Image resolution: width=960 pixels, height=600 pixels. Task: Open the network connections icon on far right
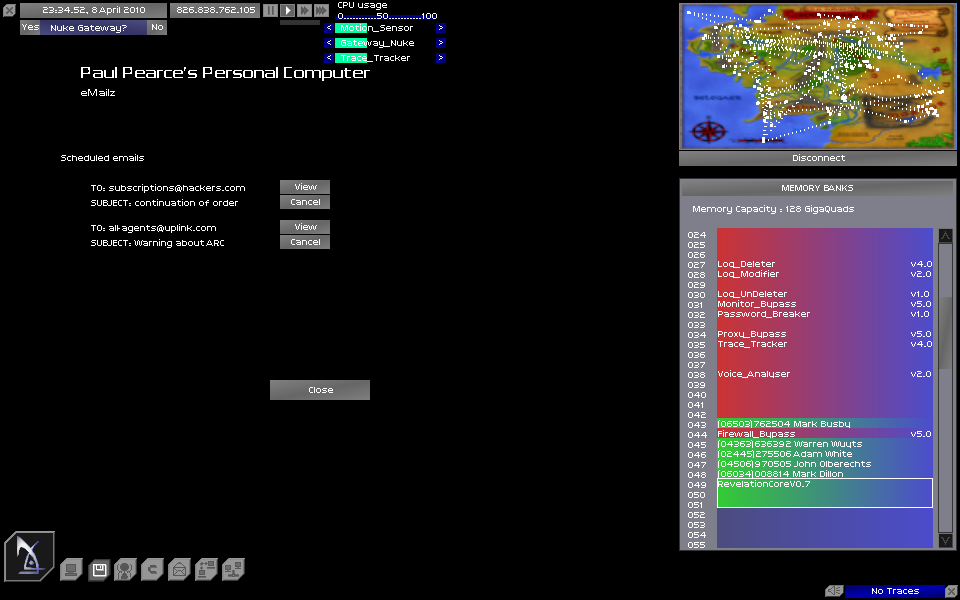pos(233,570)
